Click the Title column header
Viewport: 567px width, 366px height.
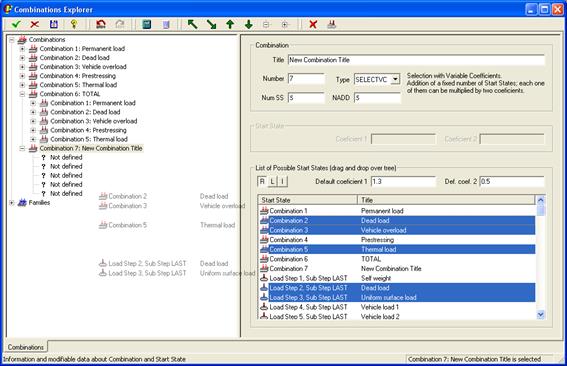446,200
